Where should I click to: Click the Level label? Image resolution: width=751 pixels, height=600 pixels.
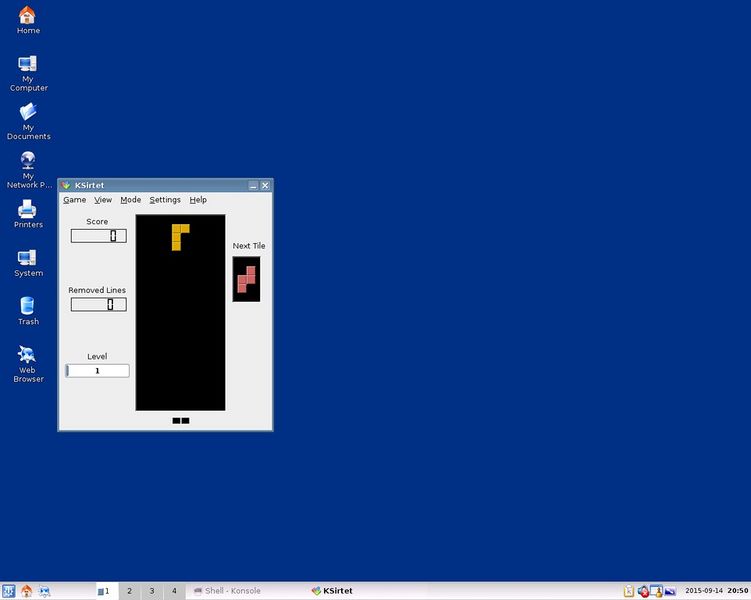click(97, 356)
